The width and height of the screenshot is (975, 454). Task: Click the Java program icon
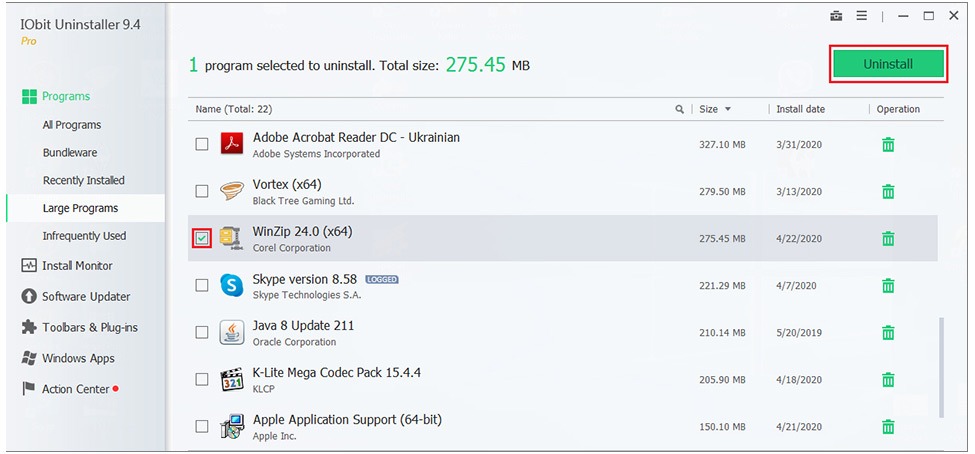point(232,332)
